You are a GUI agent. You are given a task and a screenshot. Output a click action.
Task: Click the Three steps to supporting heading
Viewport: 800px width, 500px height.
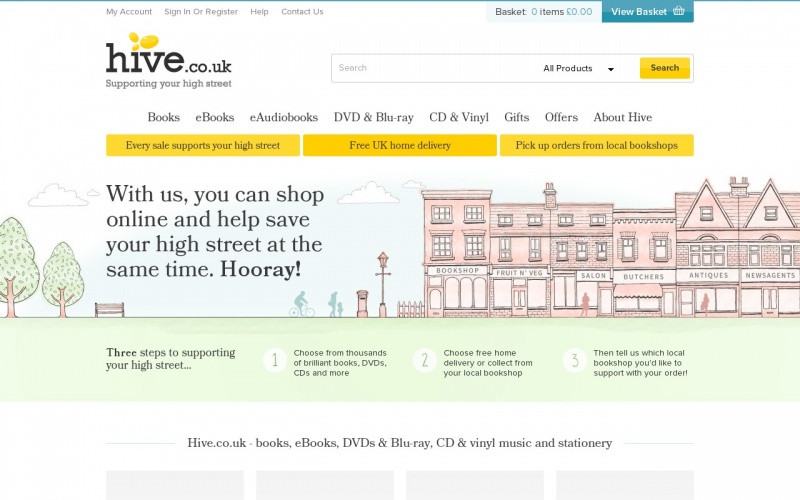[x=170, y=359]
